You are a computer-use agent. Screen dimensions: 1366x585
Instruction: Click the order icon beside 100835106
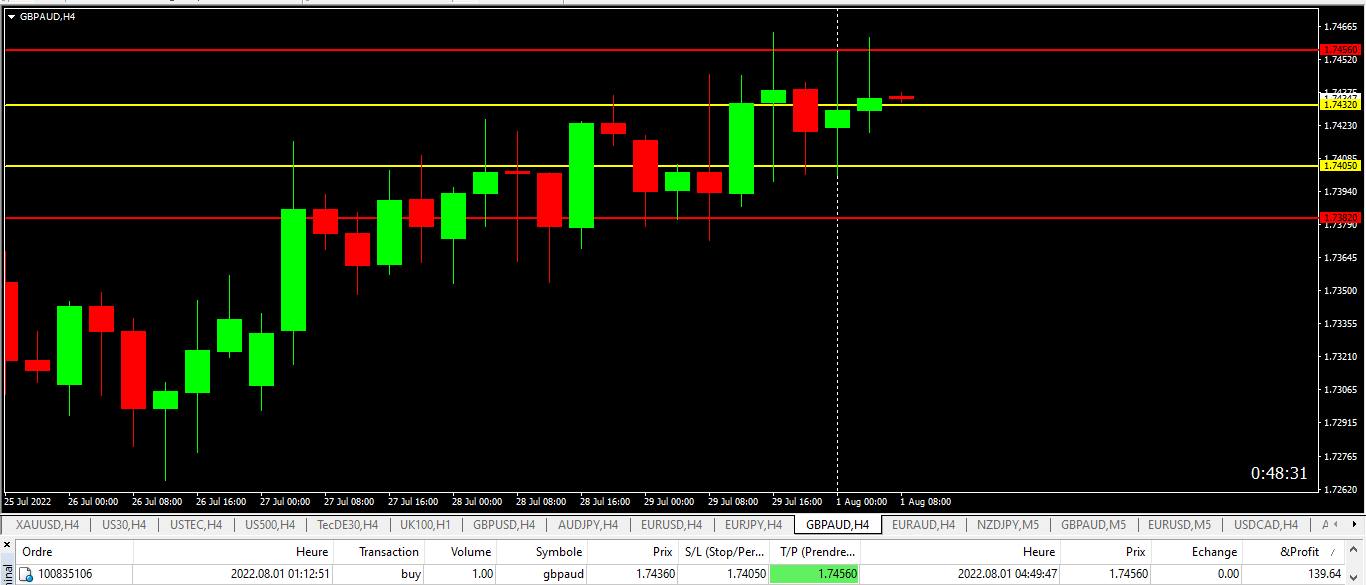click(26, 574)
